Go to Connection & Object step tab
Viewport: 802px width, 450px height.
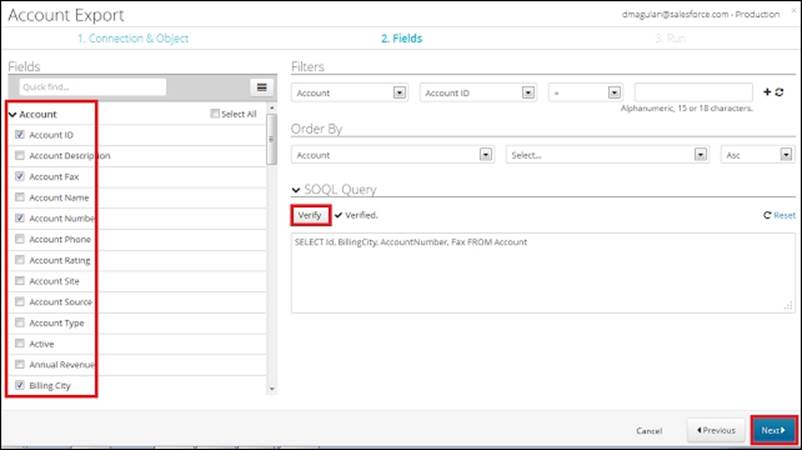tap(133, 39)
